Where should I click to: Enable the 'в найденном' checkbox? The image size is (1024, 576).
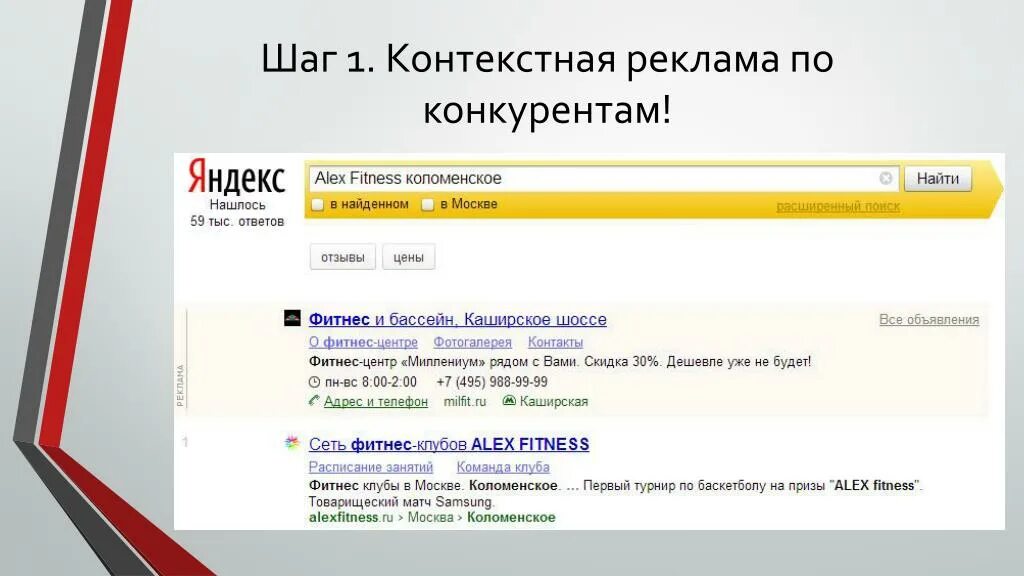[x=317, y=204]
